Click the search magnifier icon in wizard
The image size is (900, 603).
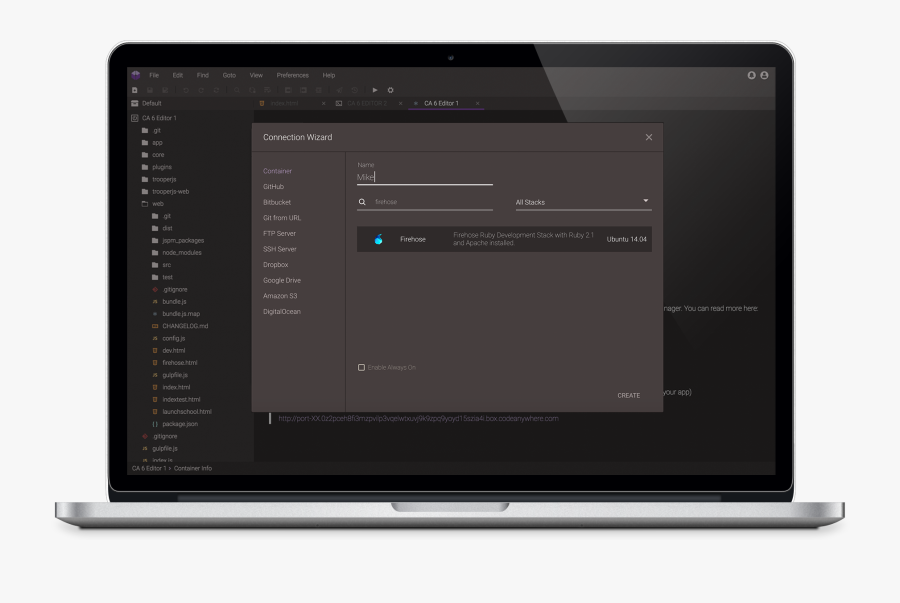coord(362,202)
